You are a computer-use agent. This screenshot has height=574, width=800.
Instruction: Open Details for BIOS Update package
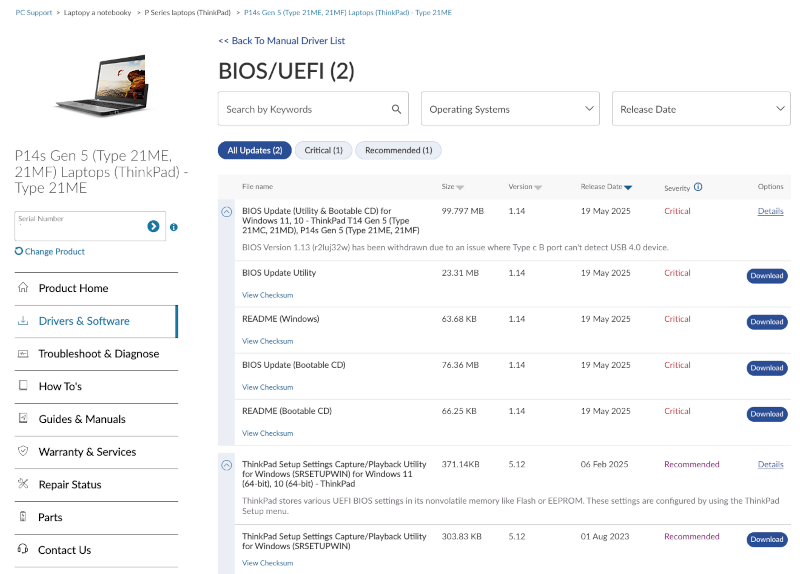[770, 211]
